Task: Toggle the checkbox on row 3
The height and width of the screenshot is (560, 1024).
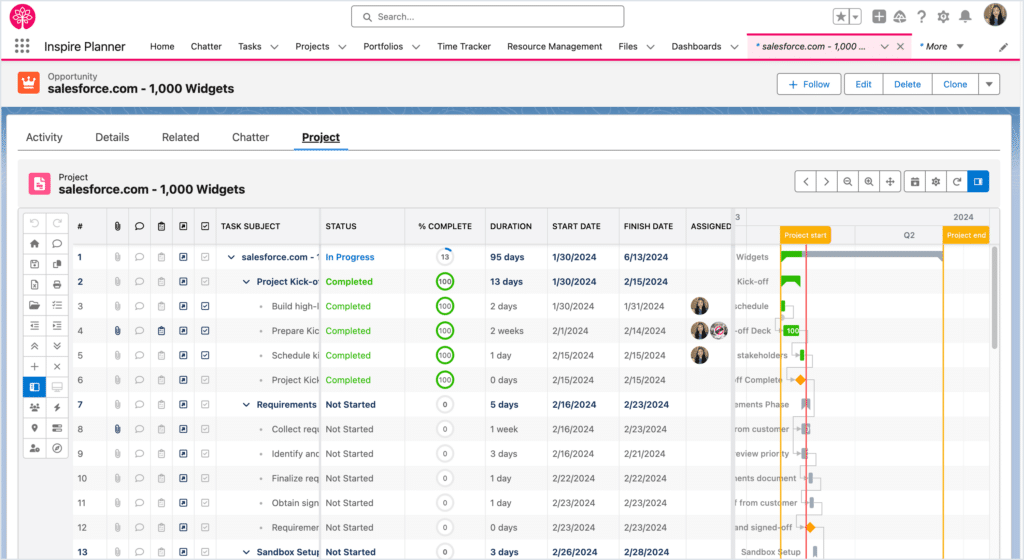Action: [205, 306]
